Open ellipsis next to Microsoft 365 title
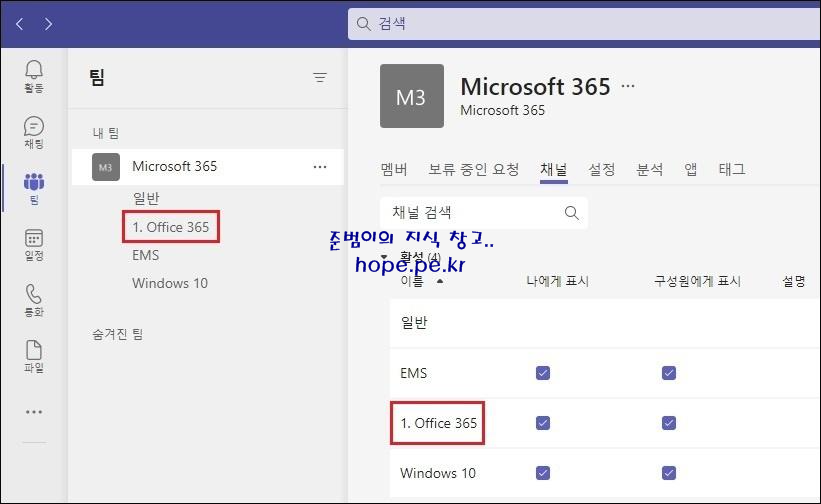The width and height of the screenshot is (821, 504). tap(628, 86)
